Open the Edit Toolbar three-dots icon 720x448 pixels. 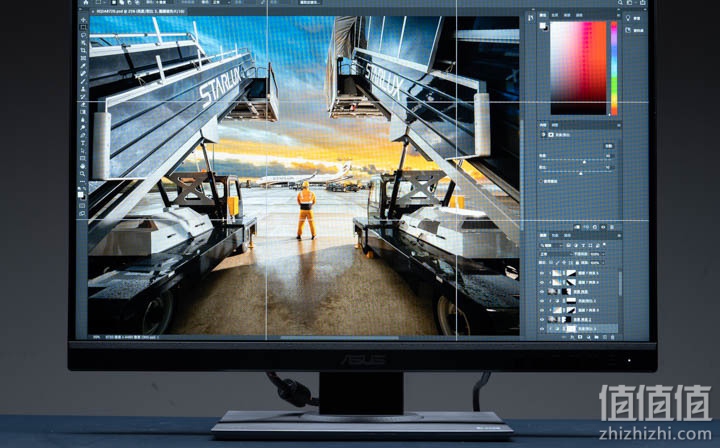pyautogui.click(x=83, y=182)
